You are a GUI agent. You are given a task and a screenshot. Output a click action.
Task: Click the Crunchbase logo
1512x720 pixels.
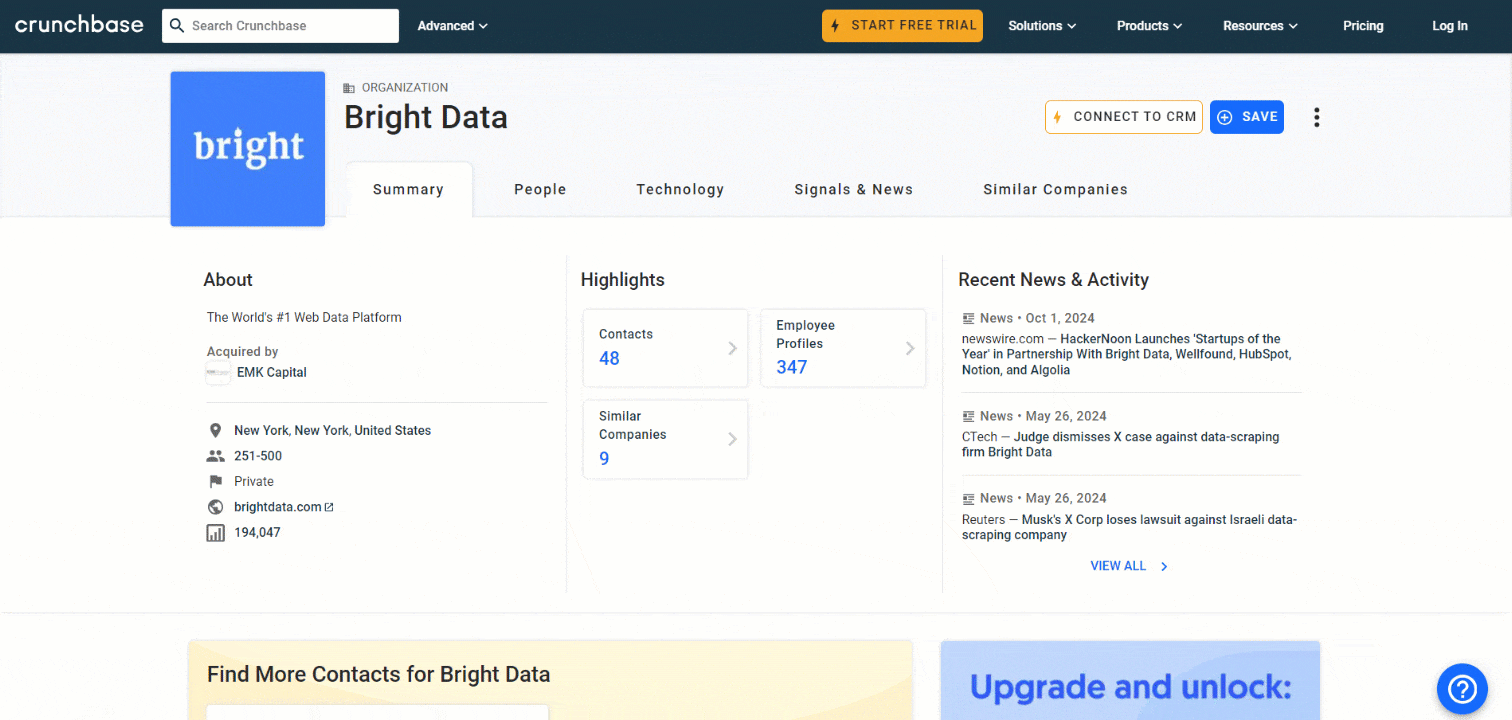point(78,24)
